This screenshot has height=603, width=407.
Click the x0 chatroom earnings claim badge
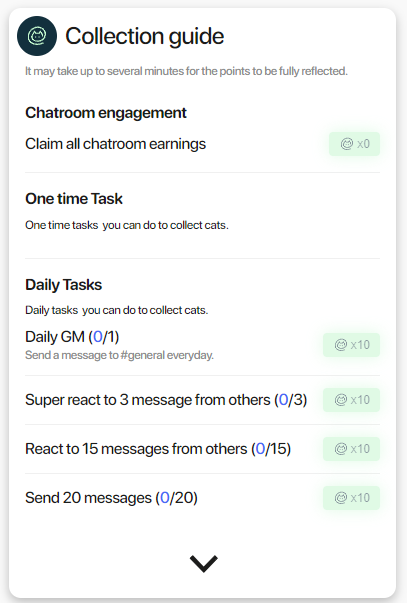354,144
